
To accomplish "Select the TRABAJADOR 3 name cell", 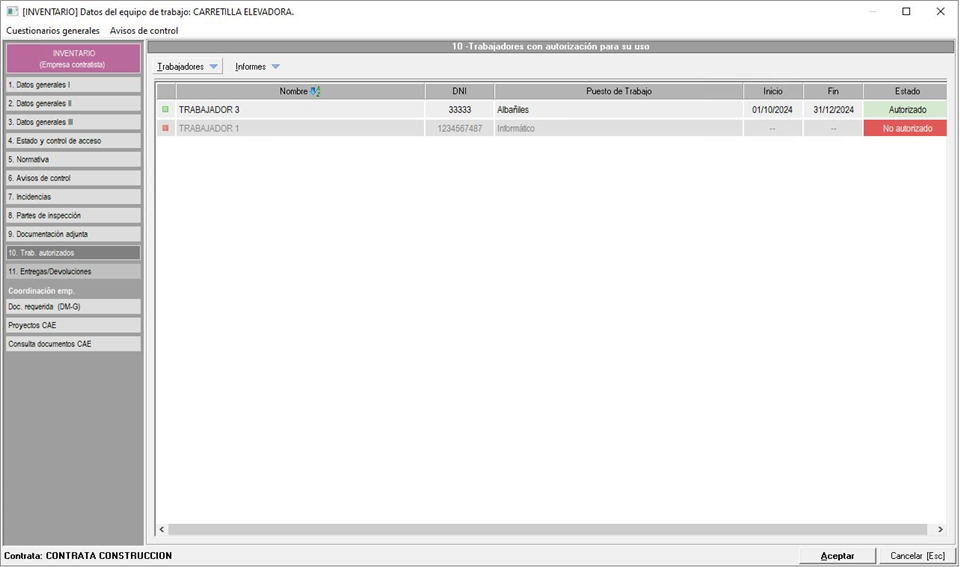I will pyautogui.click(x=300, y=110).
